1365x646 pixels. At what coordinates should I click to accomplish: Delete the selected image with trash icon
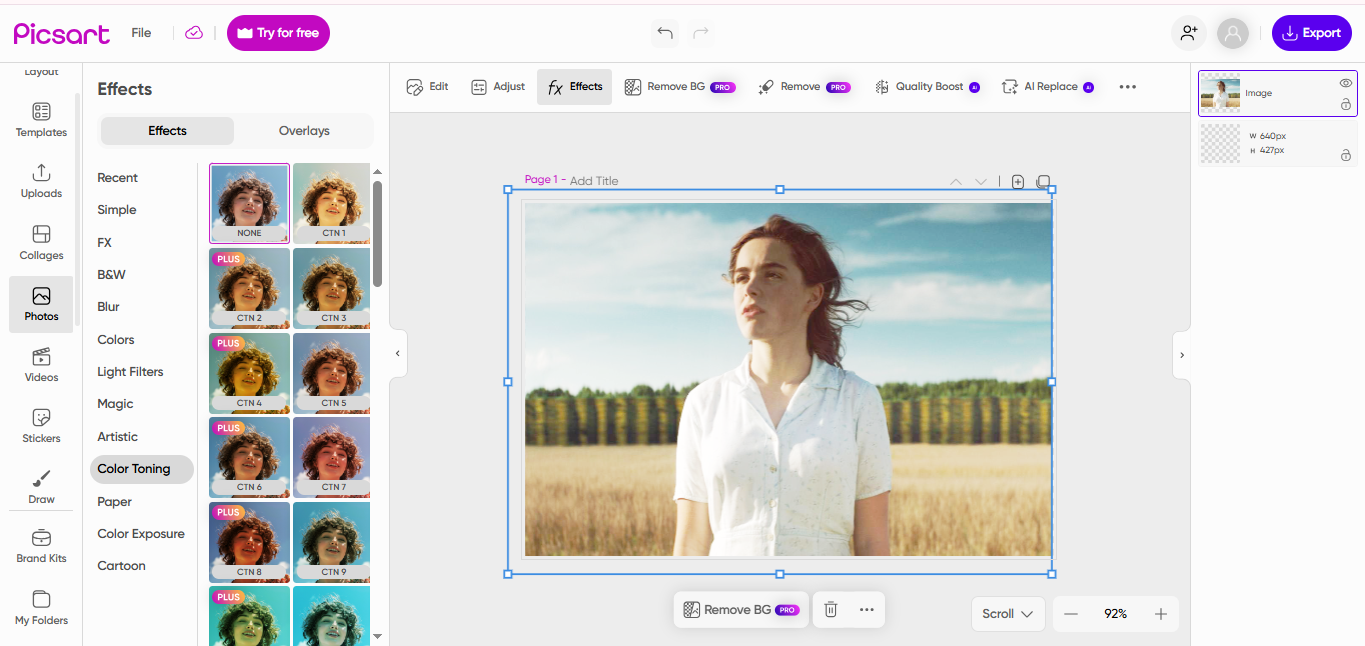[x=830, y=610]
